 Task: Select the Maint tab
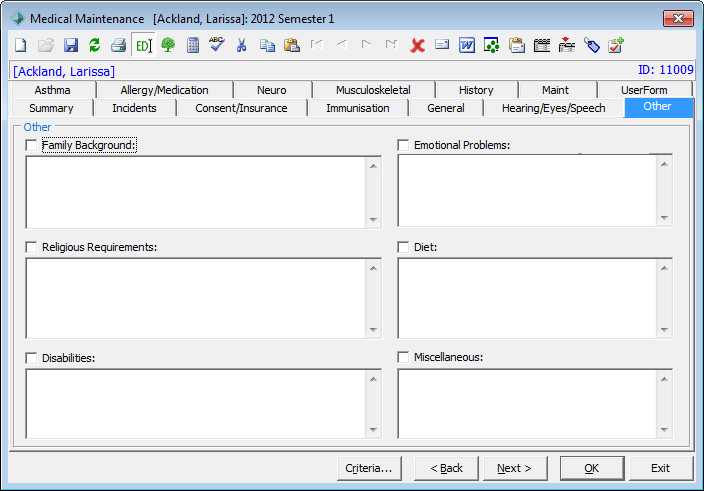(x=555, y=90)
